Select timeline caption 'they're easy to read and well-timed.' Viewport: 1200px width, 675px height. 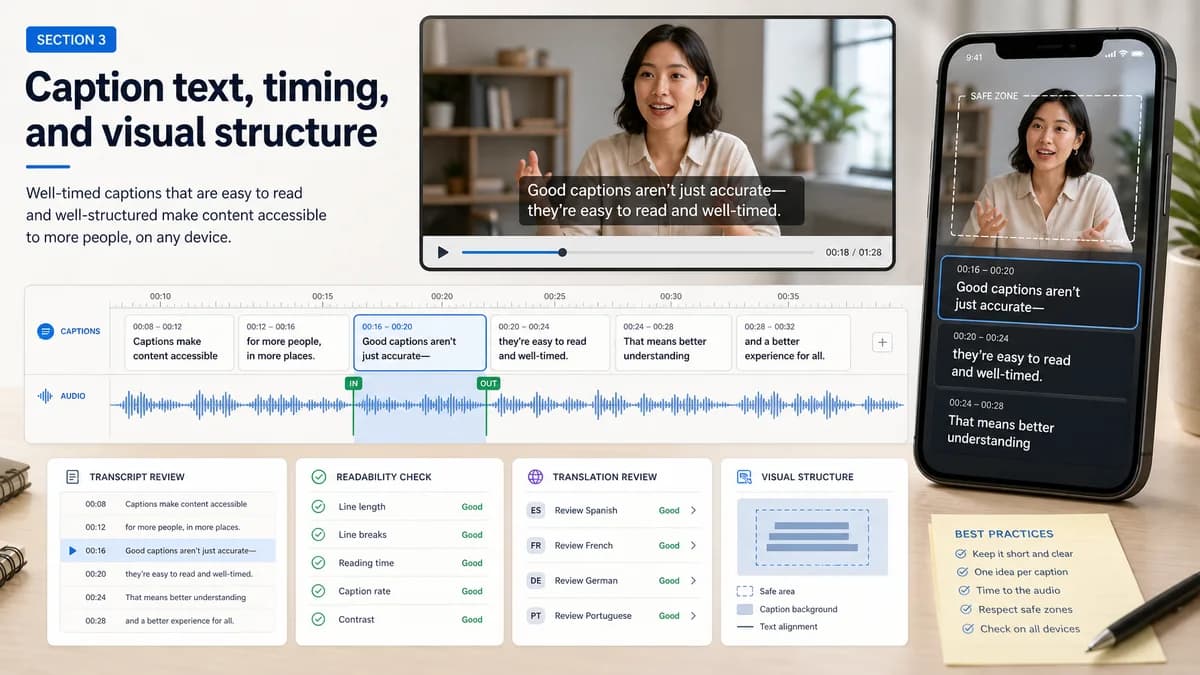[x=550, y=343]
